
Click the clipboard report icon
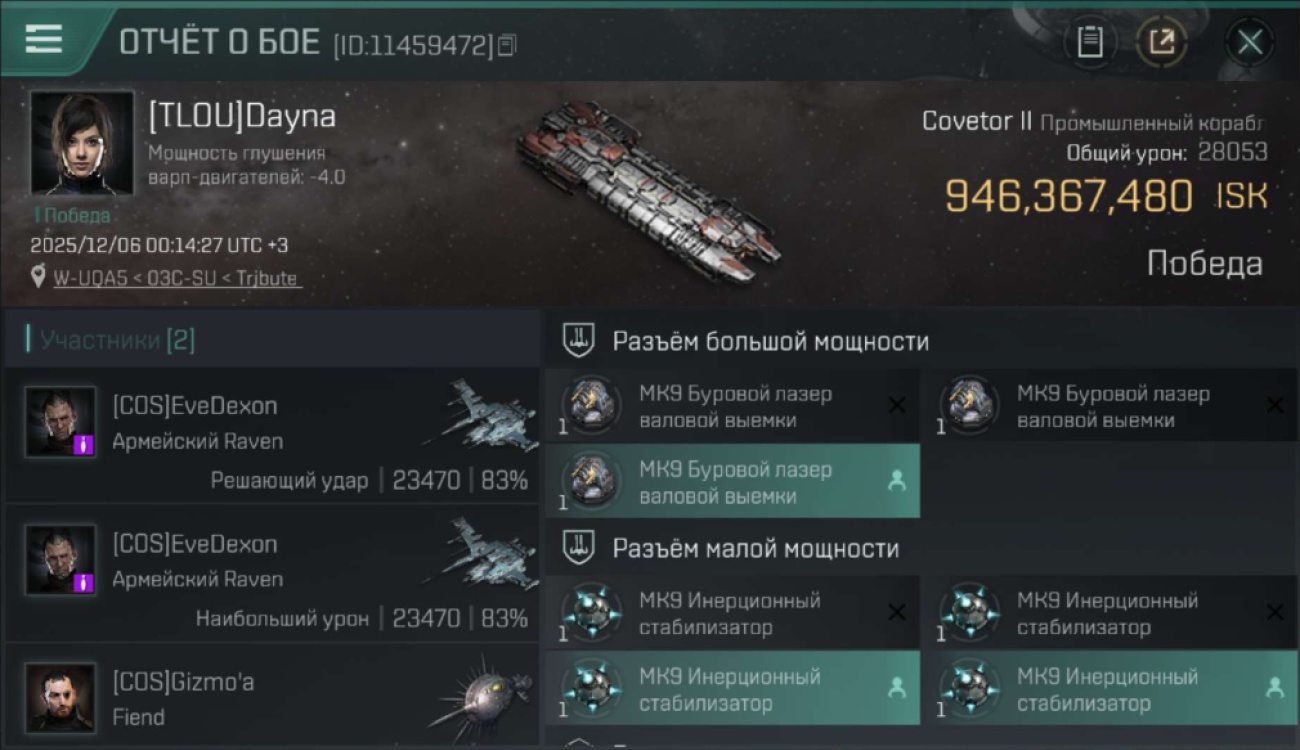pos(1090,42)
